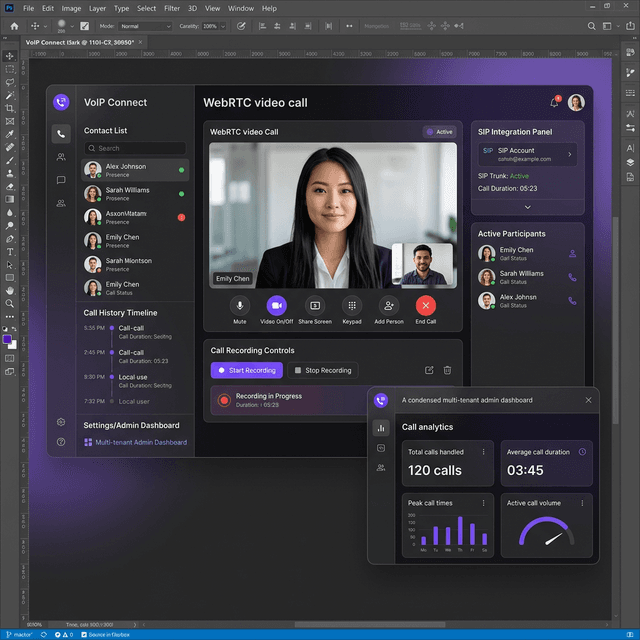
Task: Open the Layer menu
Action: click(97, 8)
